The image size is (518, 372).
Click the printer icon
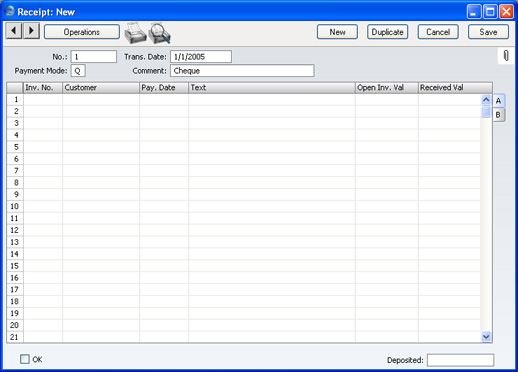point(135,33)
